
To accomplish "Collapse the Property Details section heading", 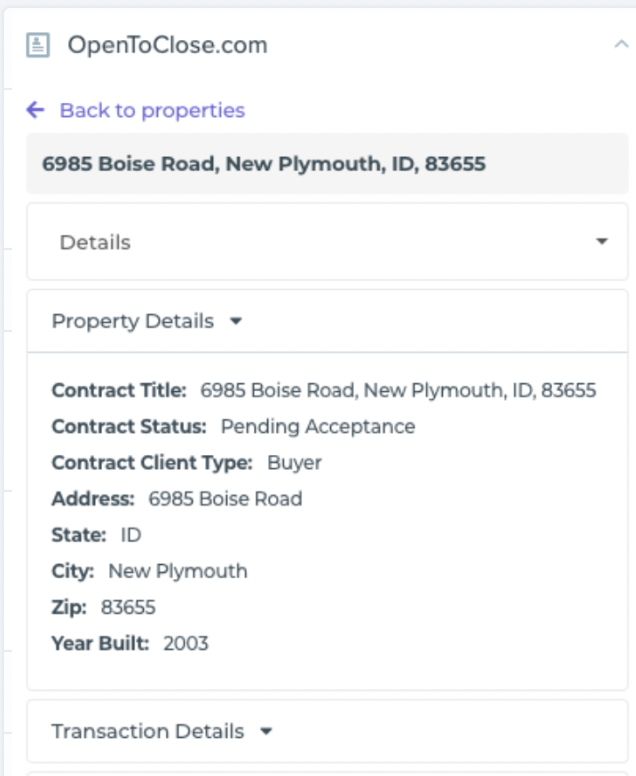I will click(x=132, y=321).
